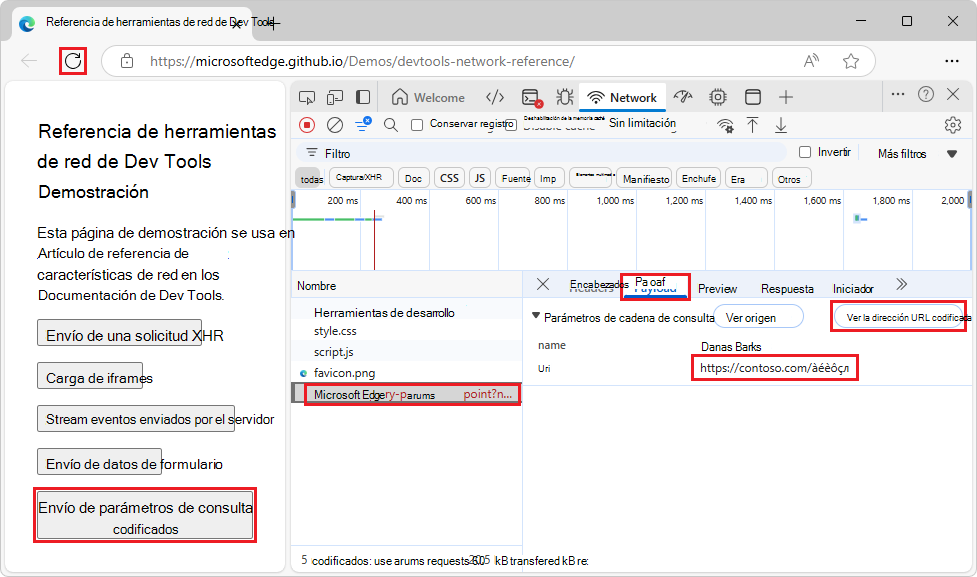Filter requests by CSS type
The width and height of the screenshot is (977, 577).
(449, 178)
